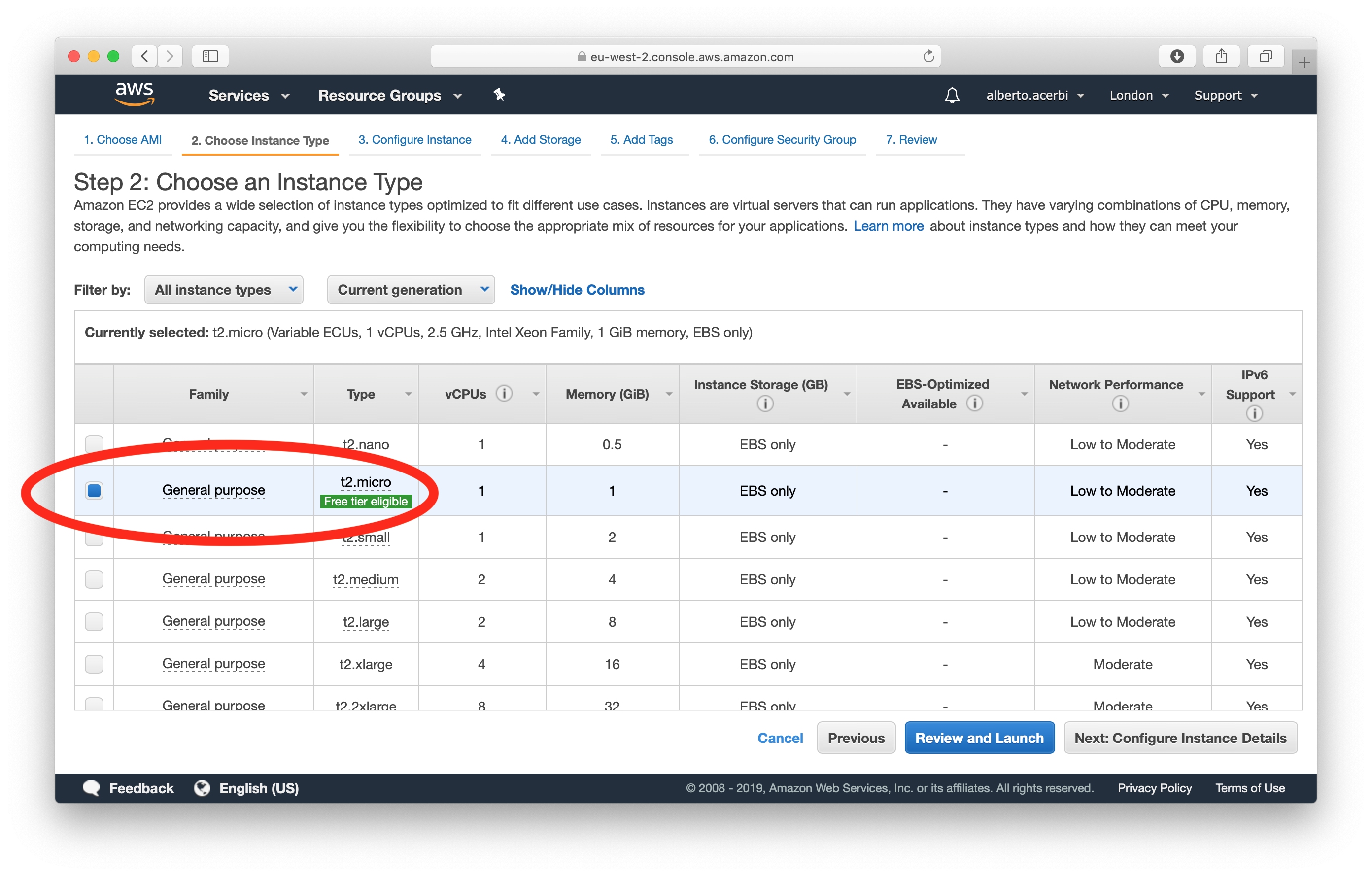Select the t2.large instance checkbox
The width and height of the screenshot is (1372, 876).
[94, 621]
